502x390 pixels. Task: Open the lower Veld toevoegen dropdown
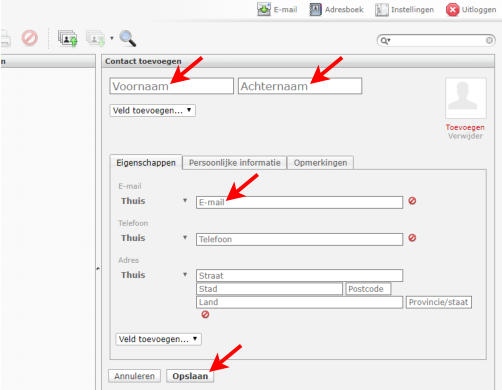click(x=159, y=339)
